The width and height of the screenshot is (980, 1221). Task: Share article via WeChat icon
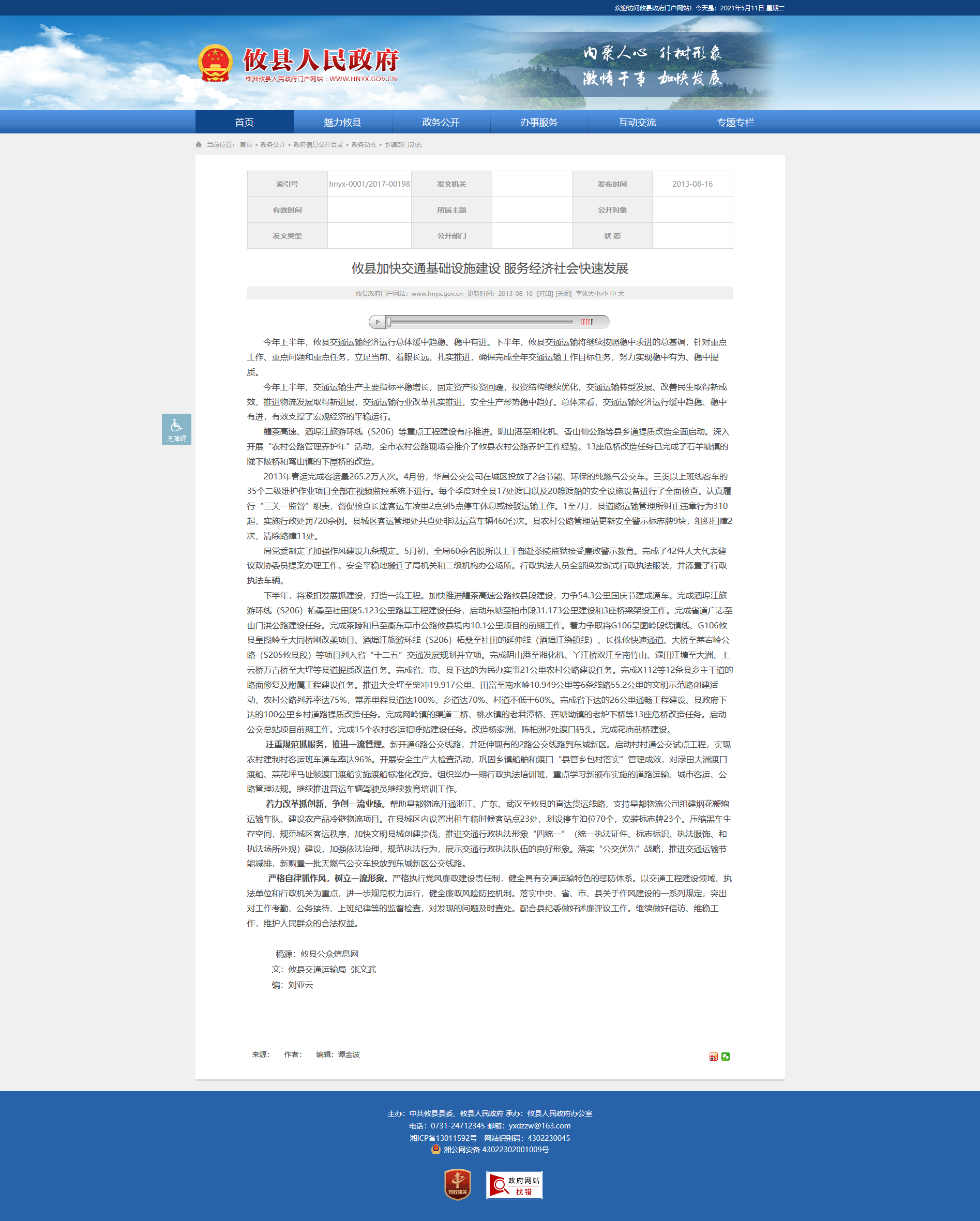click(725, 1056)
